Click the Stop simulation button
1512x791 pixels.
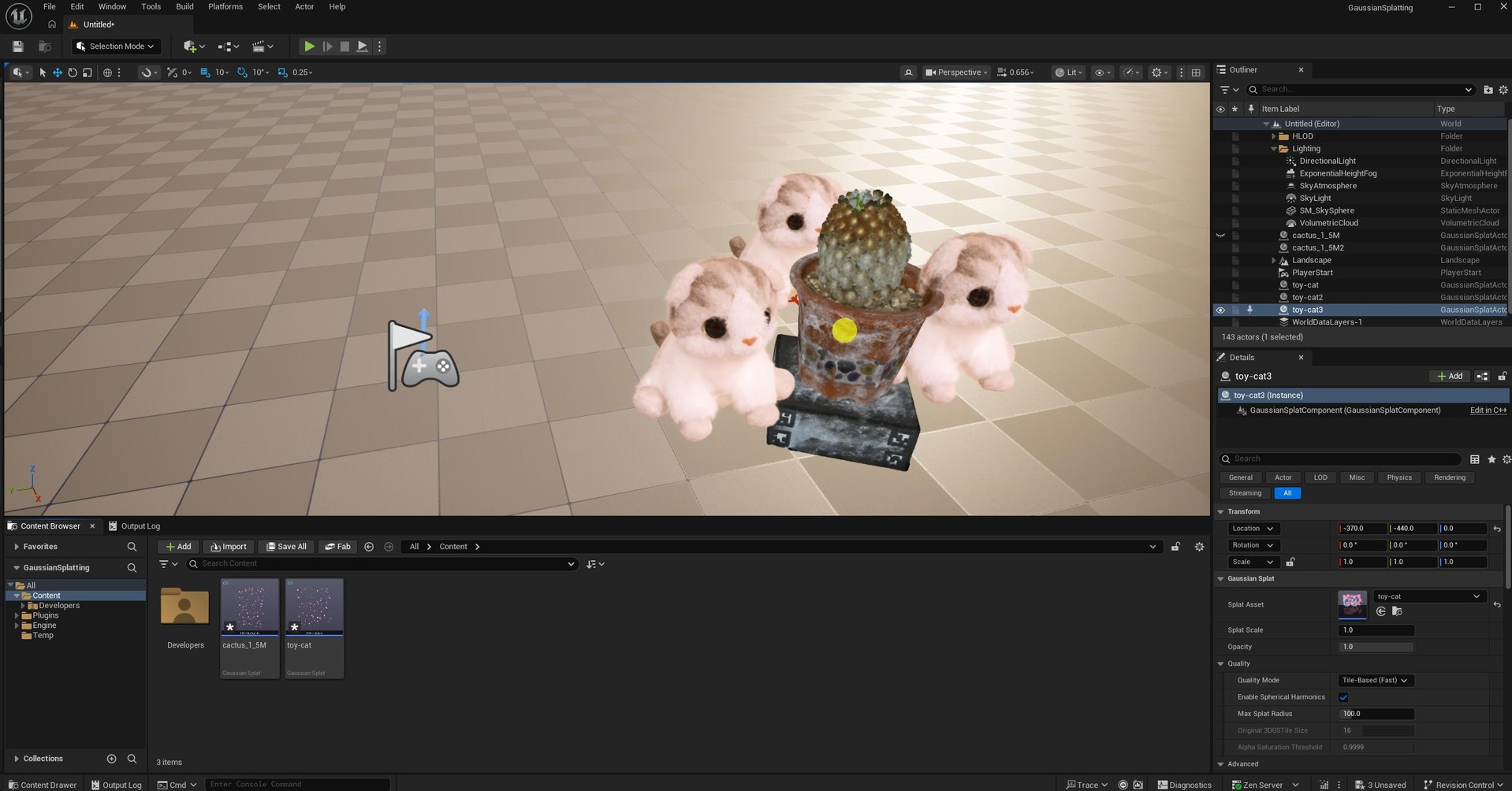coord(344,46)
